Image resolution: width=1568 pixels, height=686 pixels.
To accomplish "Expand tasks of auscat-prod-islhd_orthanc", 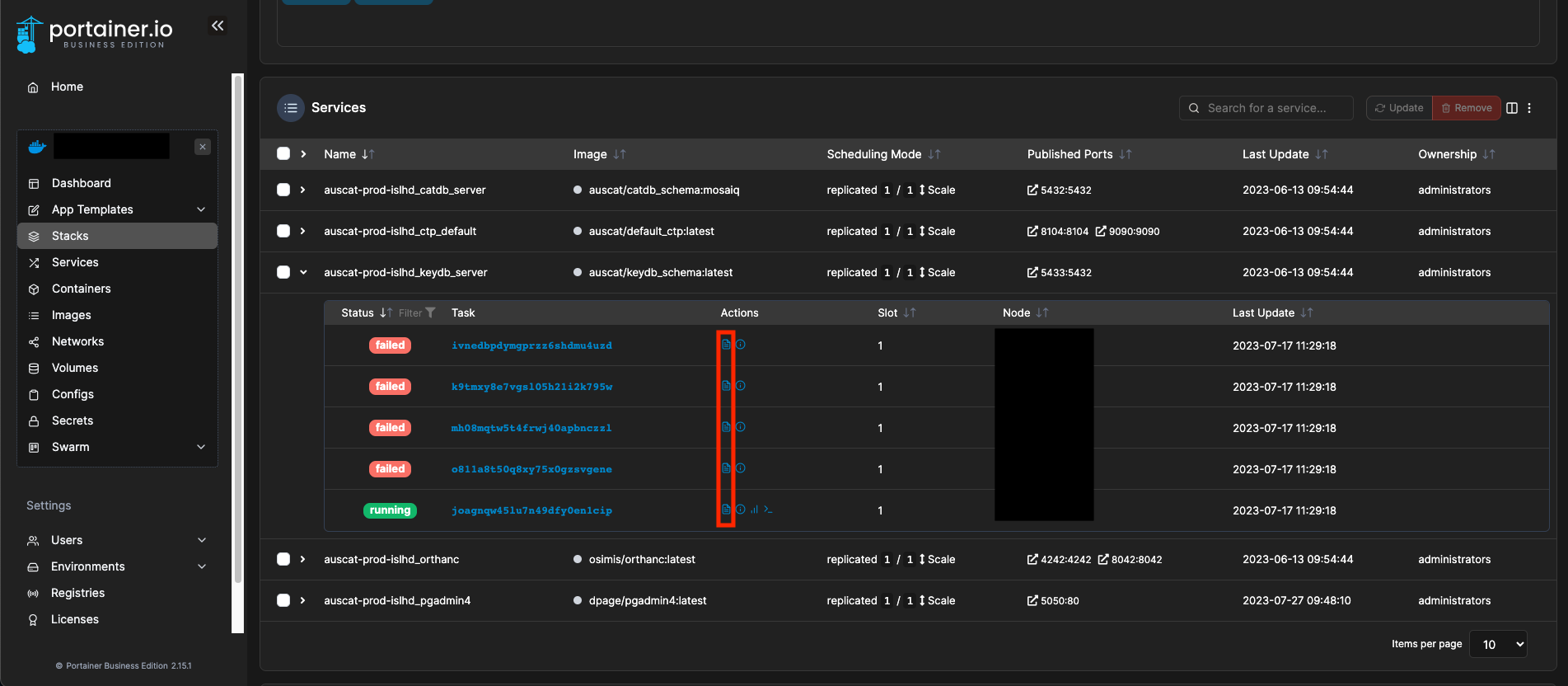I will coord(303,559).
